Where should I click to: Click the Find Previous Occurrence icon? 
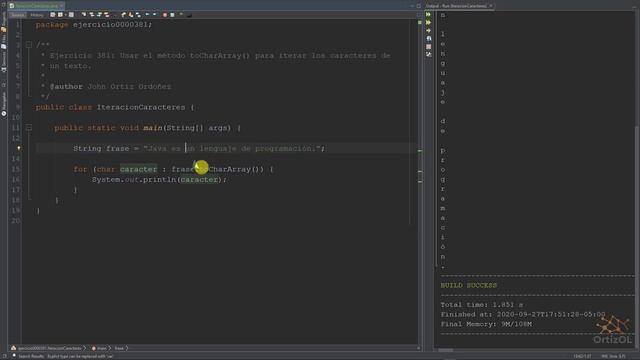[92, 15]
